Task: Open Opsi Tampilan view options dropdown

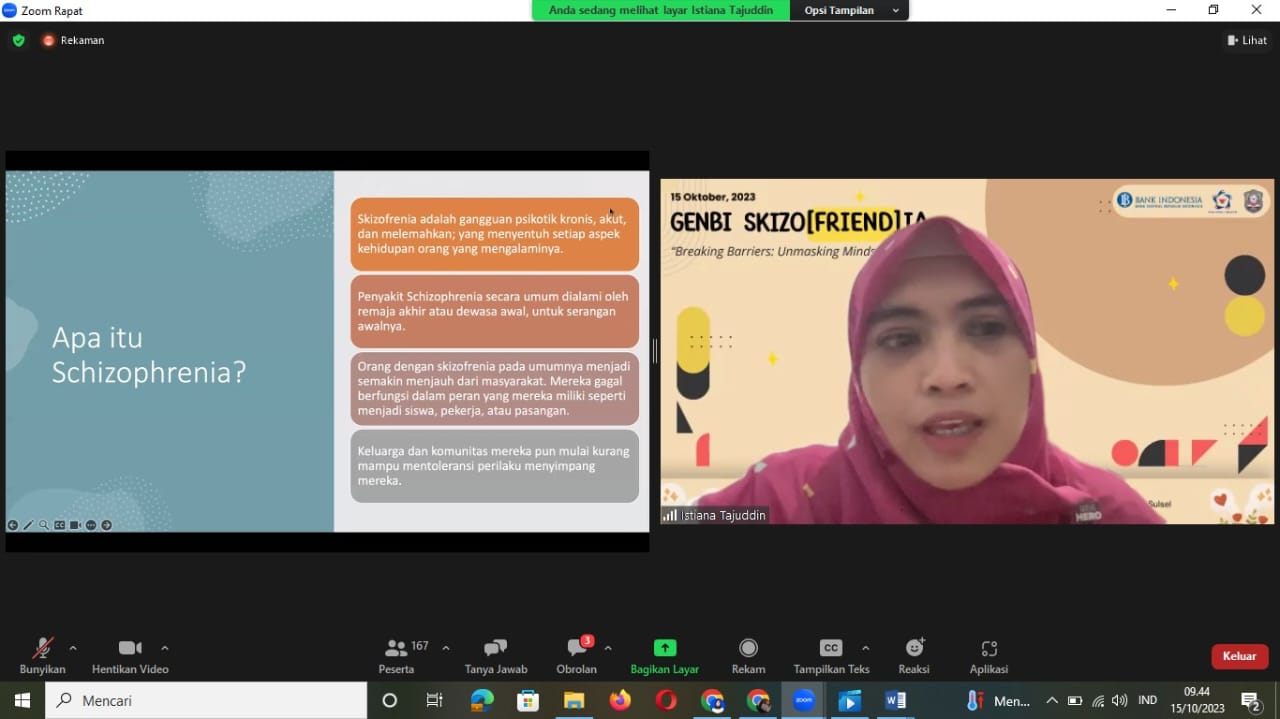Action: tap(848, 10)
